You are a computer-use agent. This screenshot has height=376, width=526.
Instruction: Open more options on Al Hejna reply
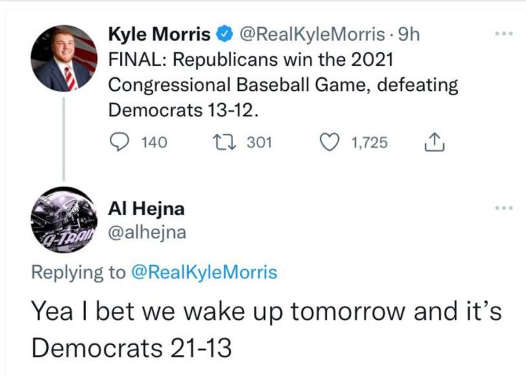click(504, 208)
